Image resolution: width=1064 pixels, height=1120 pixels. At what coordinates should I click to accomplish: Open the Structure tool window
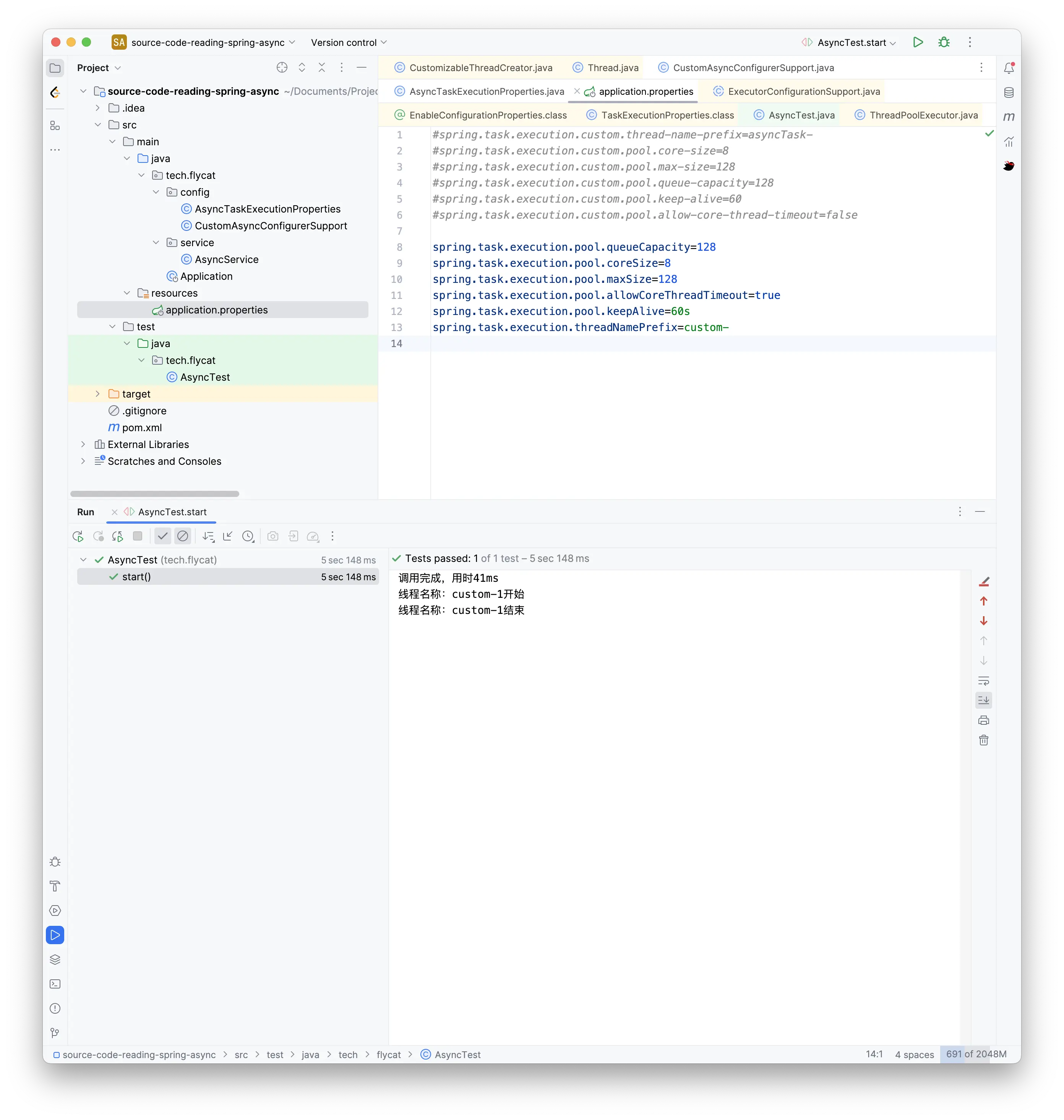click(55, 125)
